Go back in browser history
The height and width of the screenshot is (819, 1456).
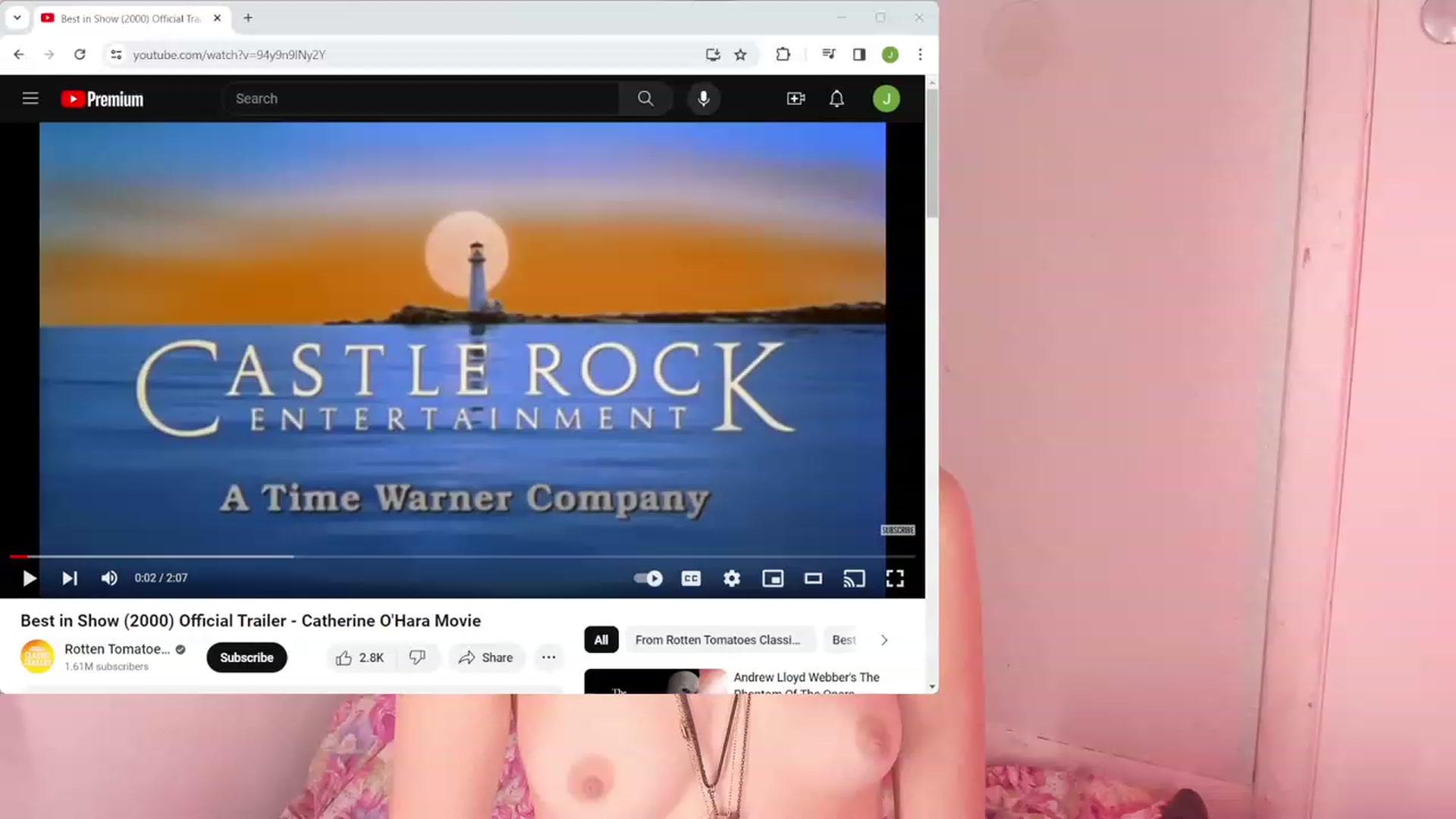tap(19, 55)
